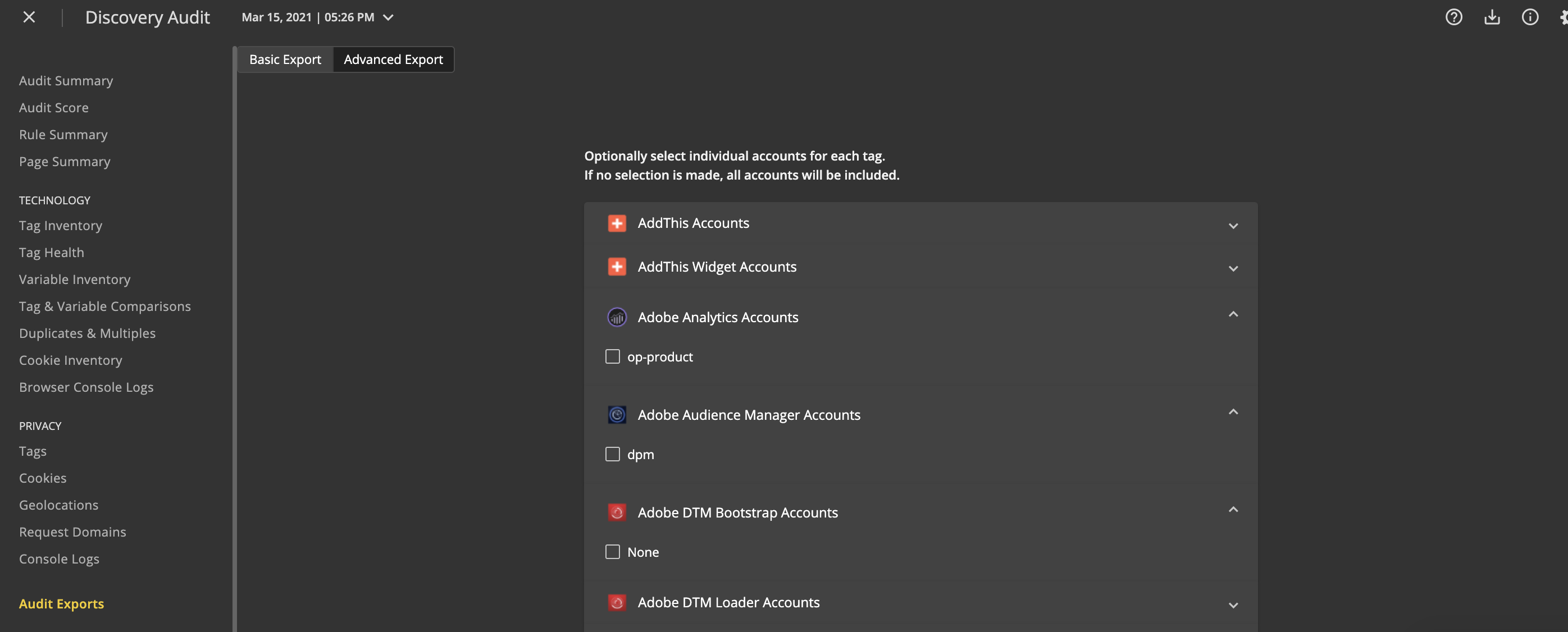Open the help question mark icon

tap(1453, 17)
